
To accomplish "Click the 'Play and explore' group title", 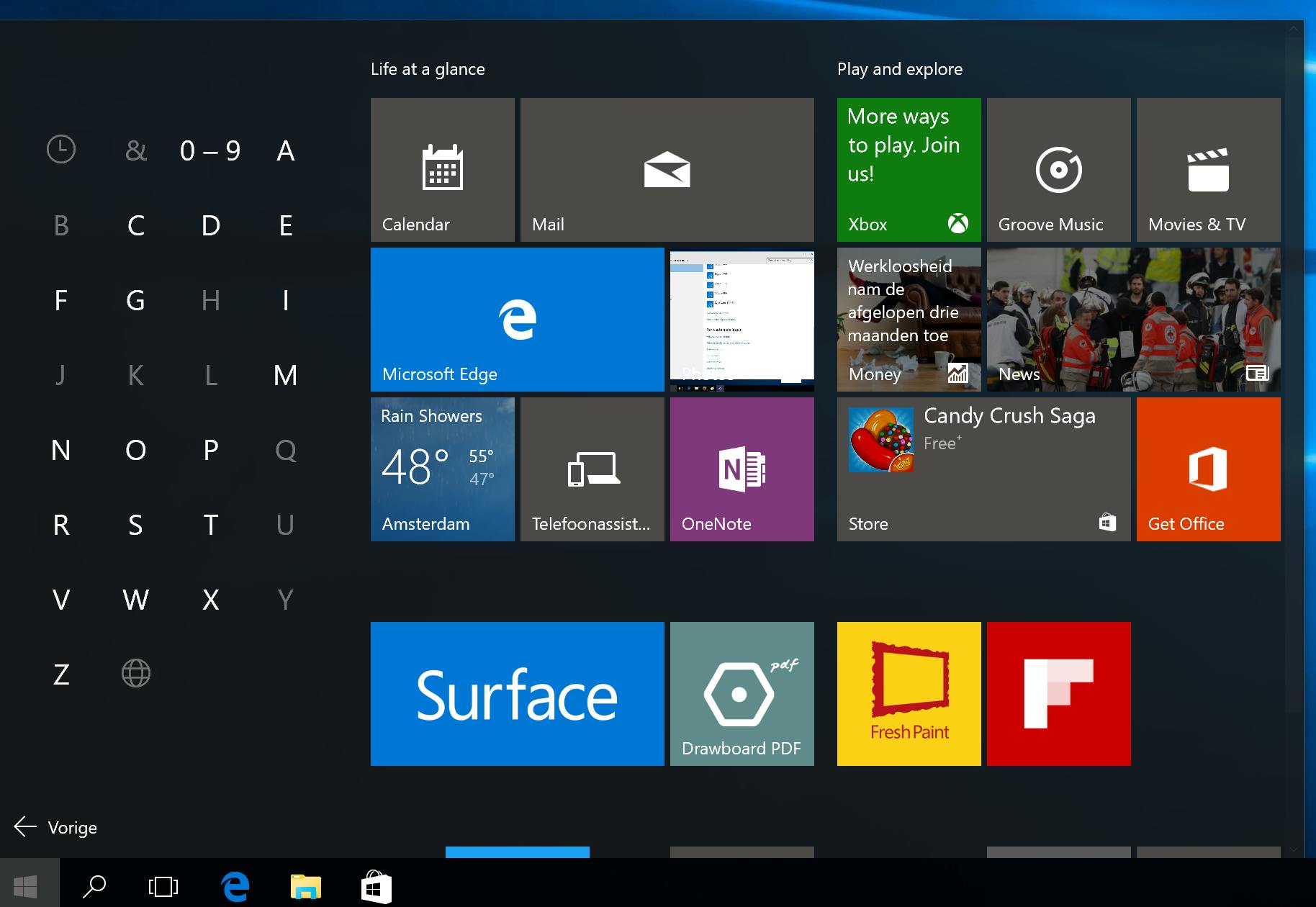I will pyautogui.click(x=900, y=69).
